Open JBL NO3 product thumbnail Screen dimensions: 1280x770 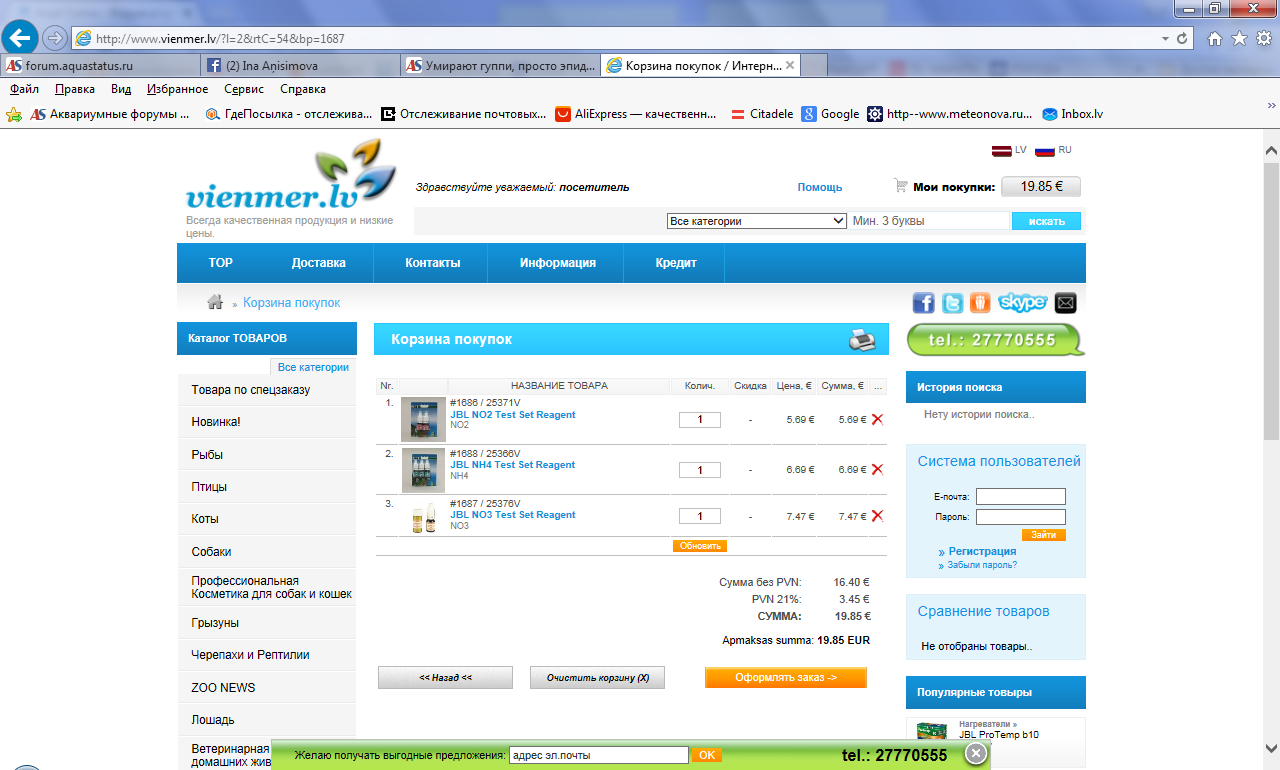[x=423, y=518]
